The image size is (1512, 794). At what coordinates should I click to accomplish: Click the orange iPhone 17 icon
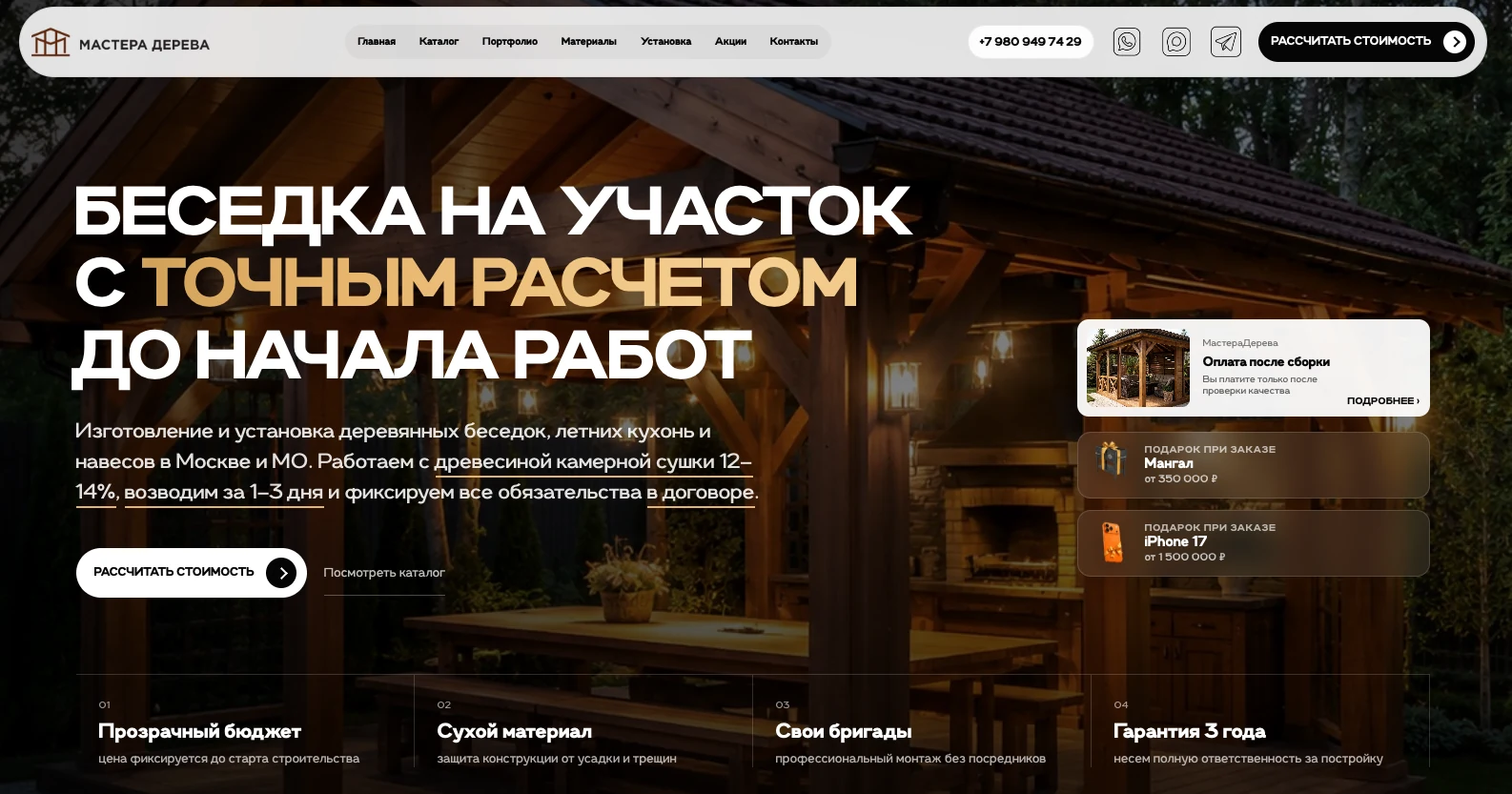tap(1112, 541)
